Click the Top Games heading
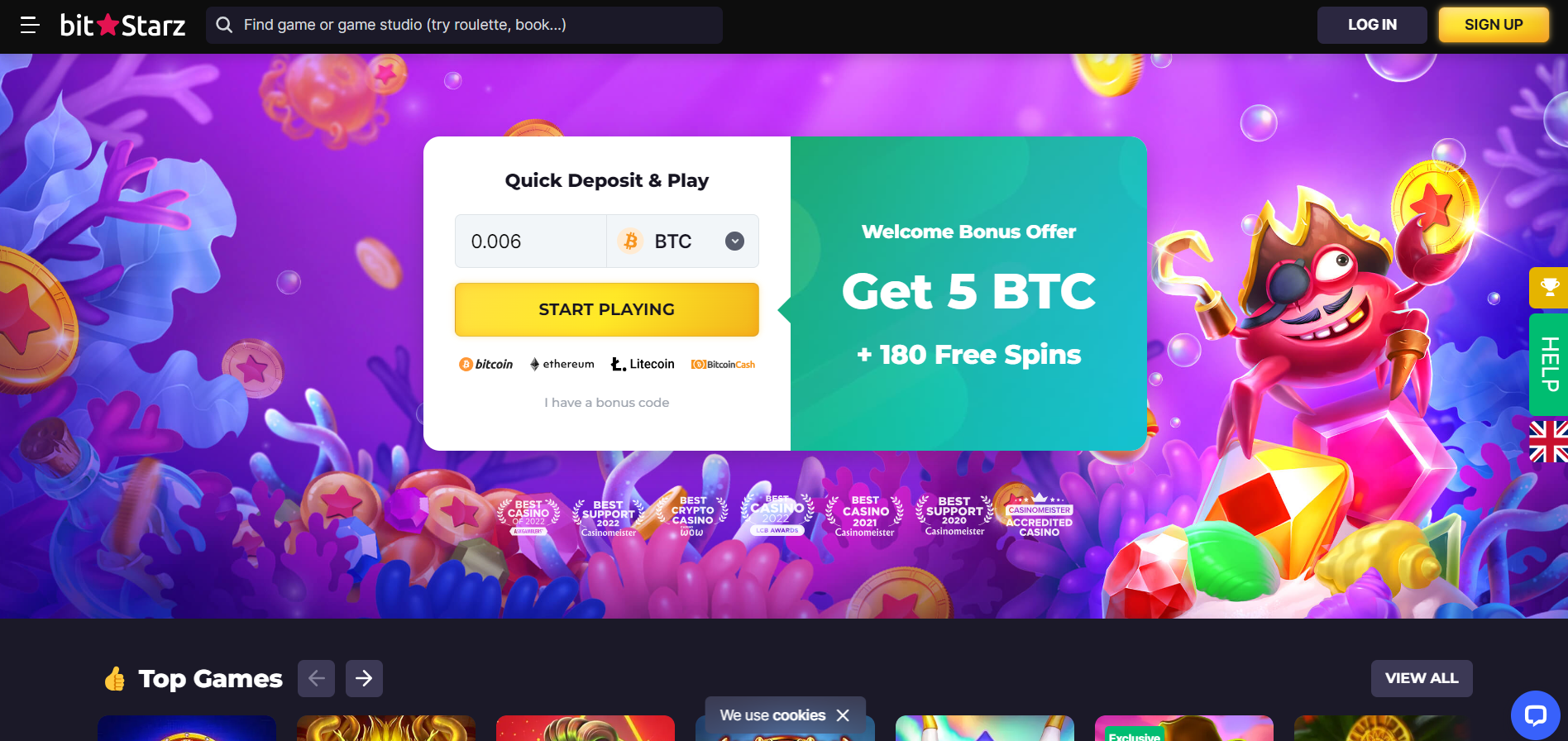Viewport: 1568px width, 741px height. click(210, 679)
